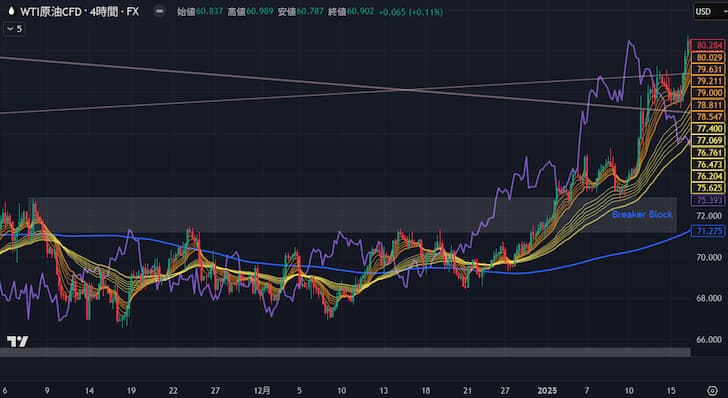This screenshot has width=728, height=398.
Task: Select the 終値 60.902 close value
Action: [x=351, y=12]
